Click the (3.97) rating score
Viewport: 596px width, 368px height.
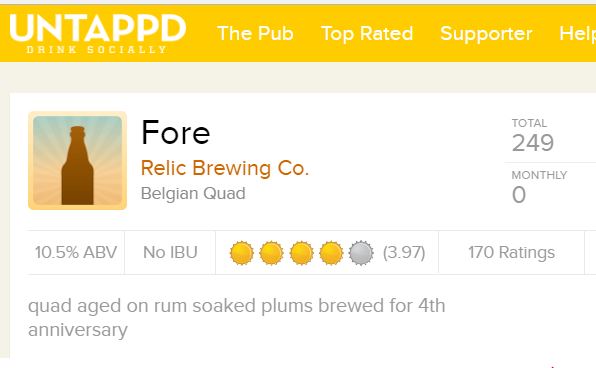click(x=404, y=252)
